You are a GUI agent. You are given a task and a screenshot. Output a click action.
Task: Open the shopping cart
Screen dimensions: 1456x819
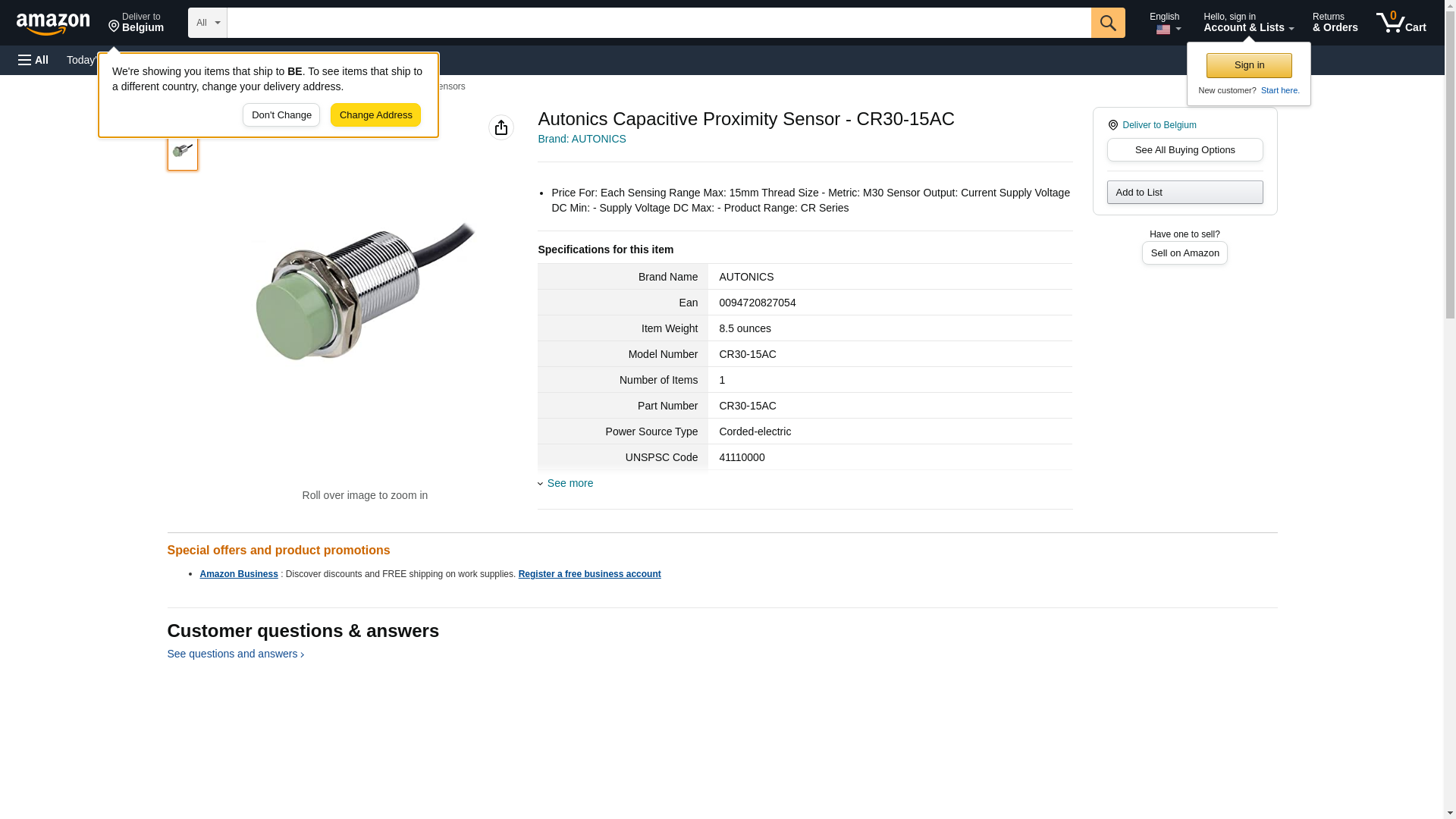[x=1401, y=22]
